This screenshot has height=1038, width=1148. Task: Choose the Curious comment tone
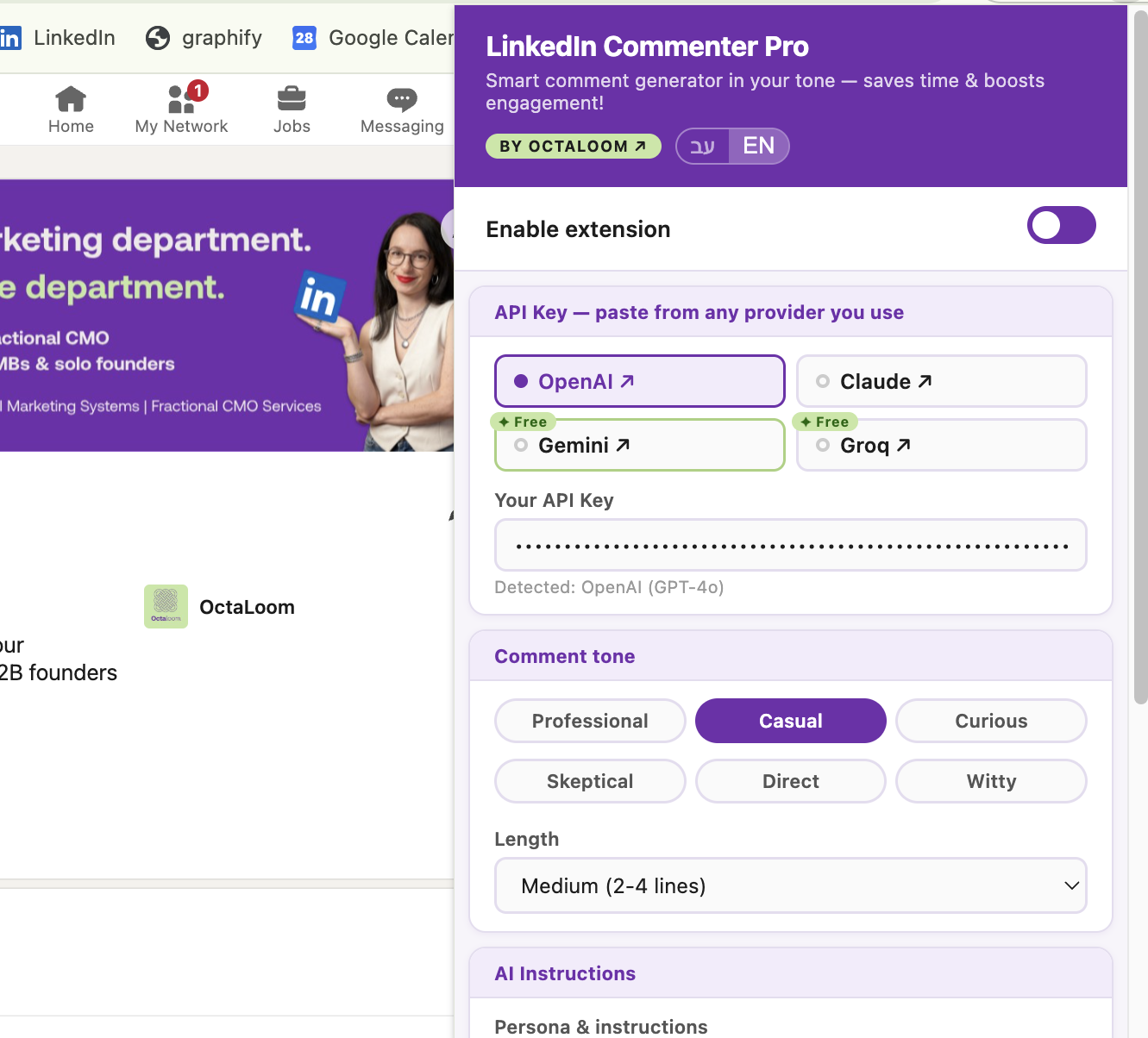point(991,721)
